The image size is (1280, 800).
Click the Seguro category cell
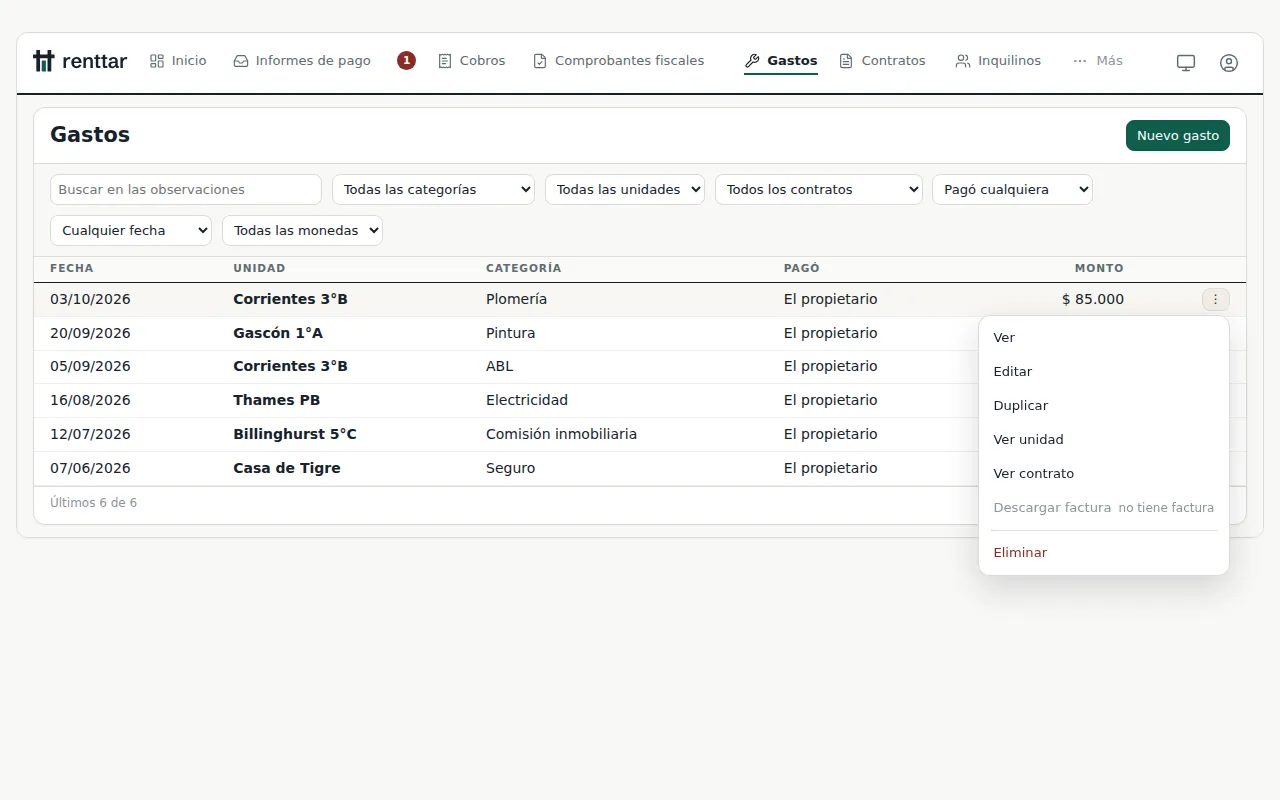(510, 468)
